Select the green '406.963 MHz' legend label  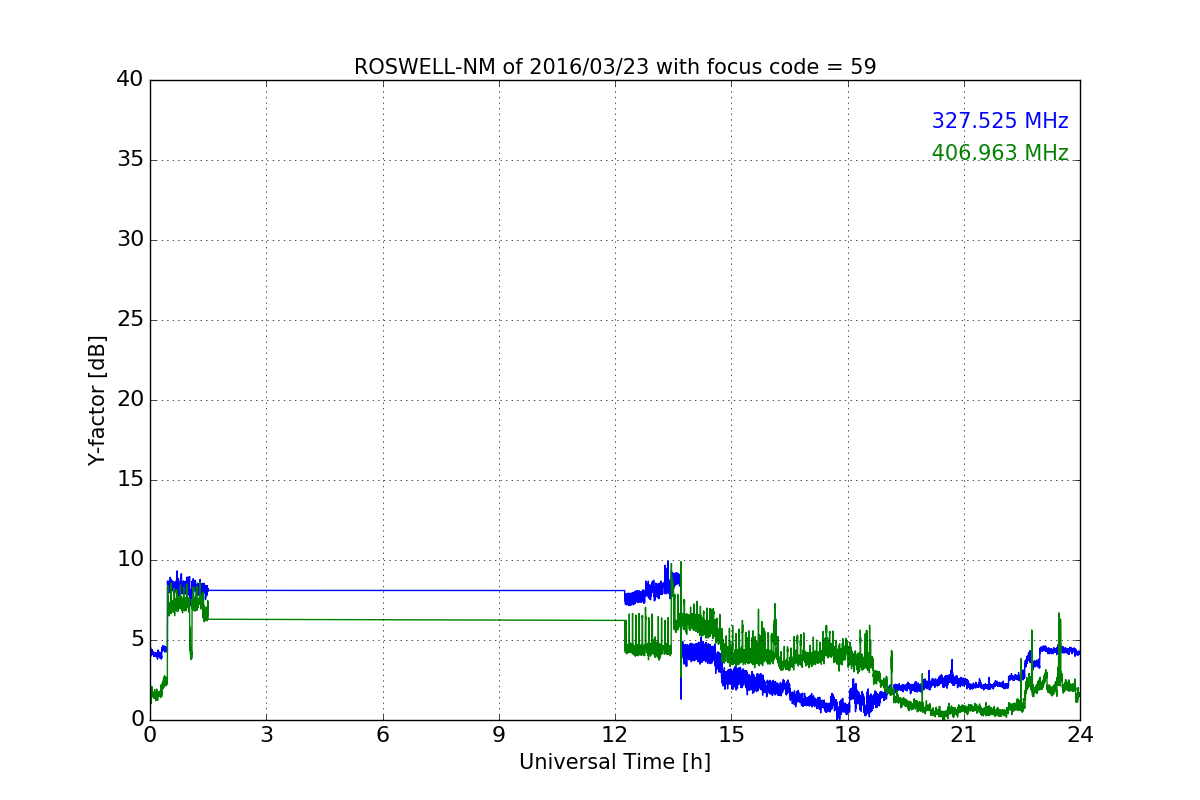1000,153
